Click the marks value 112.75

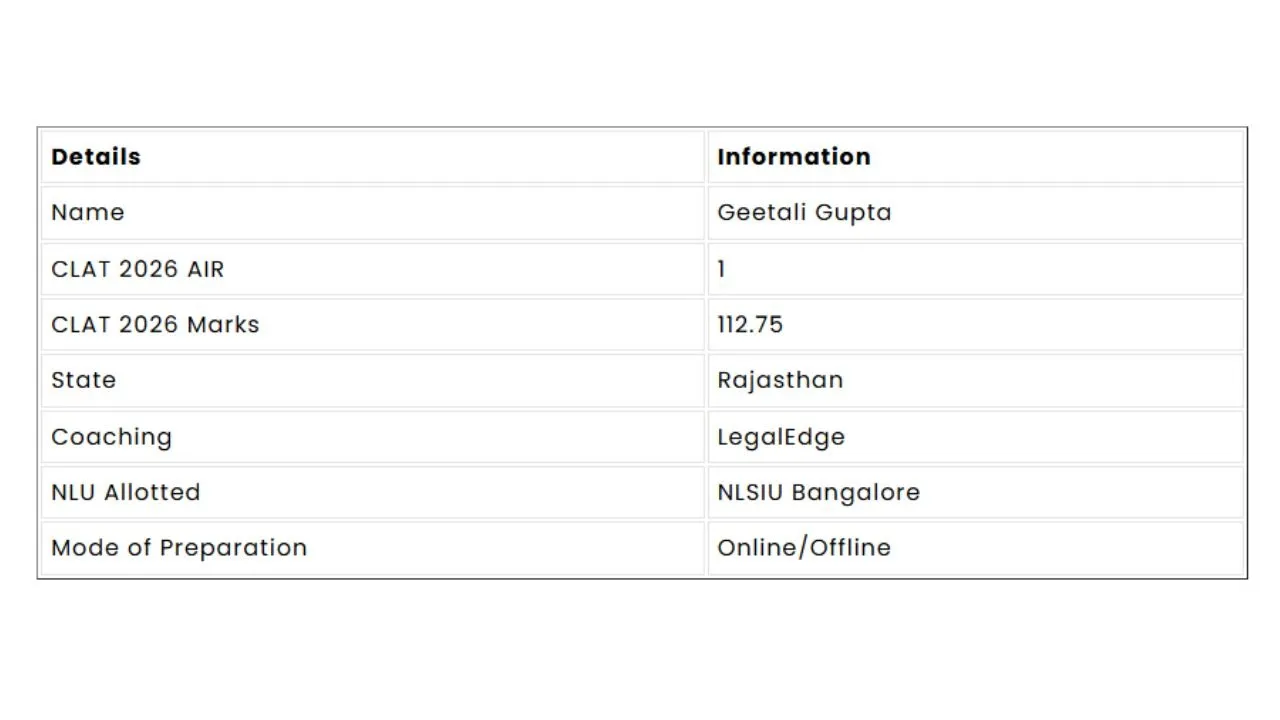pos(750,325)
